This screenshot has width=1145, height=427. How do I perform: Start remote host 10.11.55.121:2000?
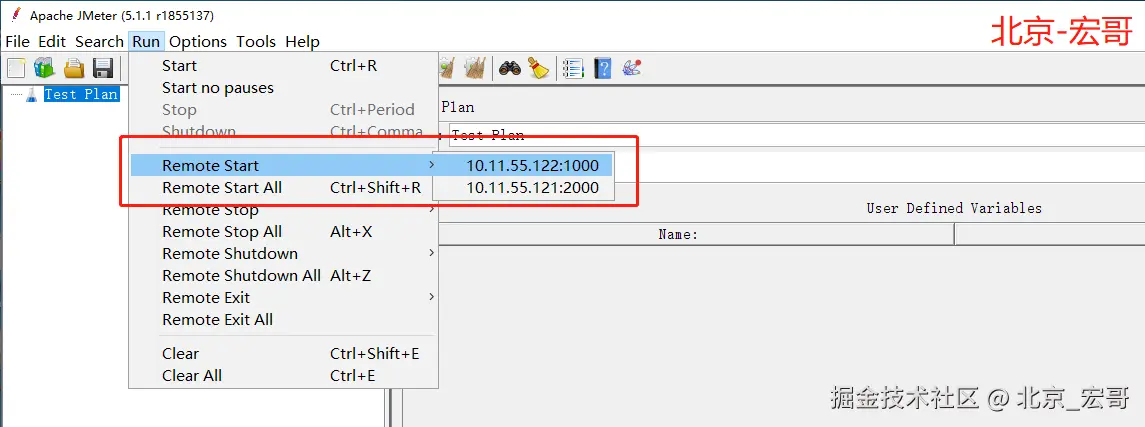(x=524, y=188)
